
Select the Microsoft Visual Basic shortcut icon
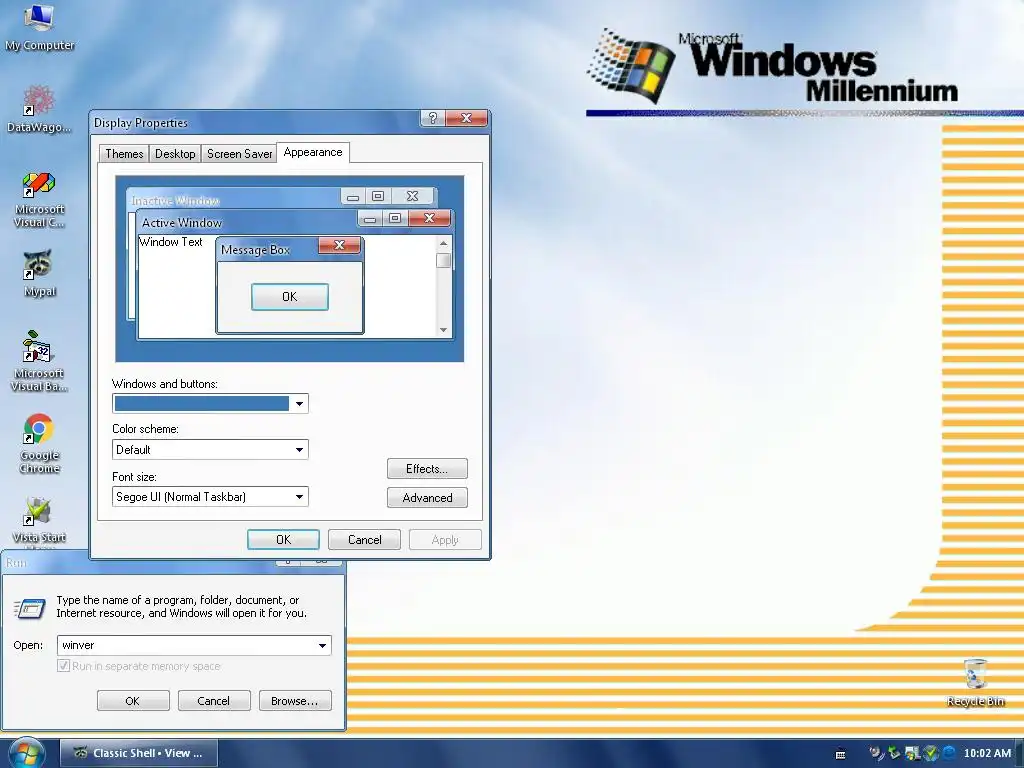point(39,361)
